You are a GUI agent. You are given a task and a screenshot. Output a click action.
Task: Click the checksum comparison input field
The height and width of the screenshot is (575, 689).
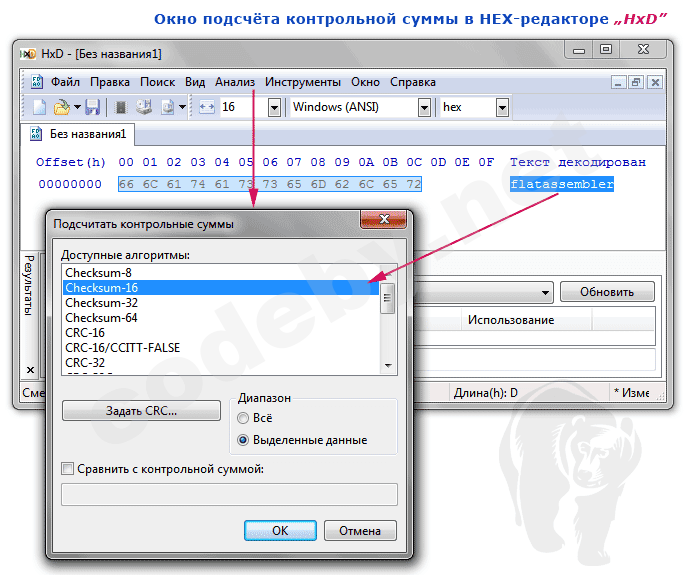pyautogui.click(x=229, y=495)
